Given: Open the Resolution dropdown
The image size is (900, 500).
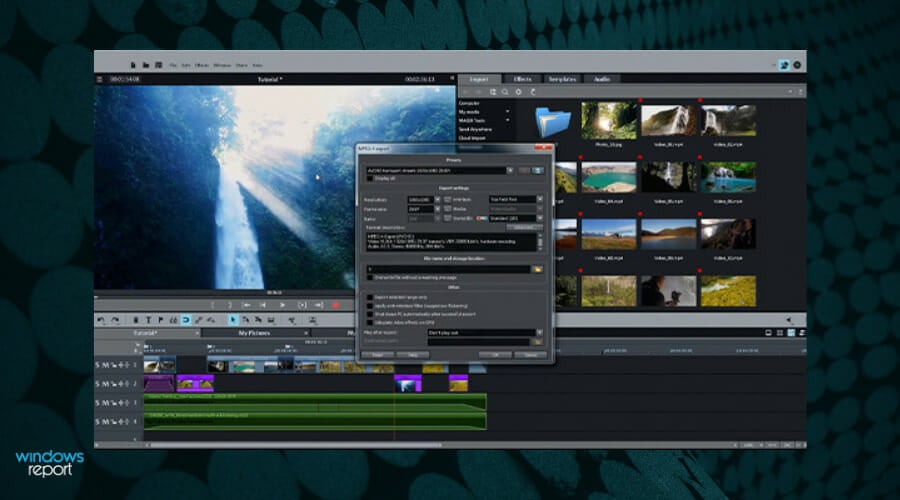Looking at the screenshot, I should coord(437,200).
